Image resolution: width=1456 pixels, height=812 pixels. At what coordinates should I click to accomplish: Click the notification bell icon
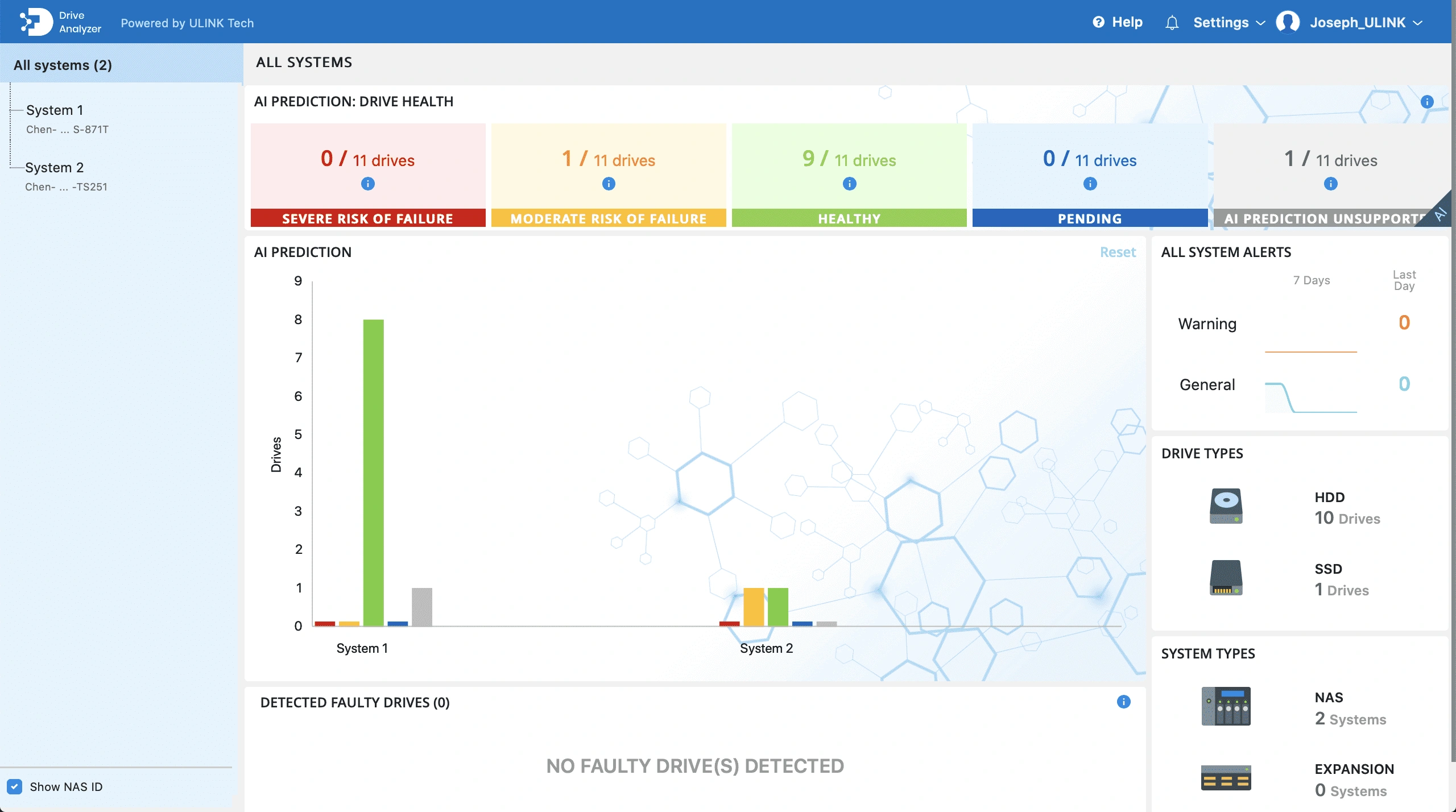1173,22
